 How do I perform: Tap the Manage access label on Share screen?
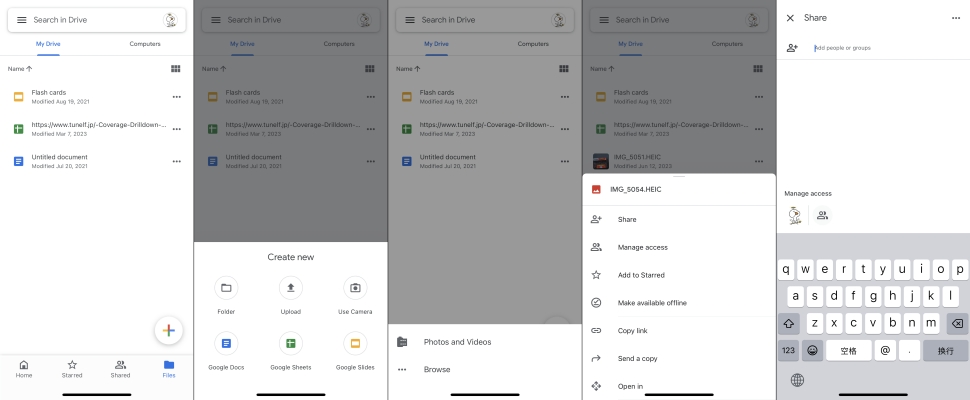tap(808, 194)
